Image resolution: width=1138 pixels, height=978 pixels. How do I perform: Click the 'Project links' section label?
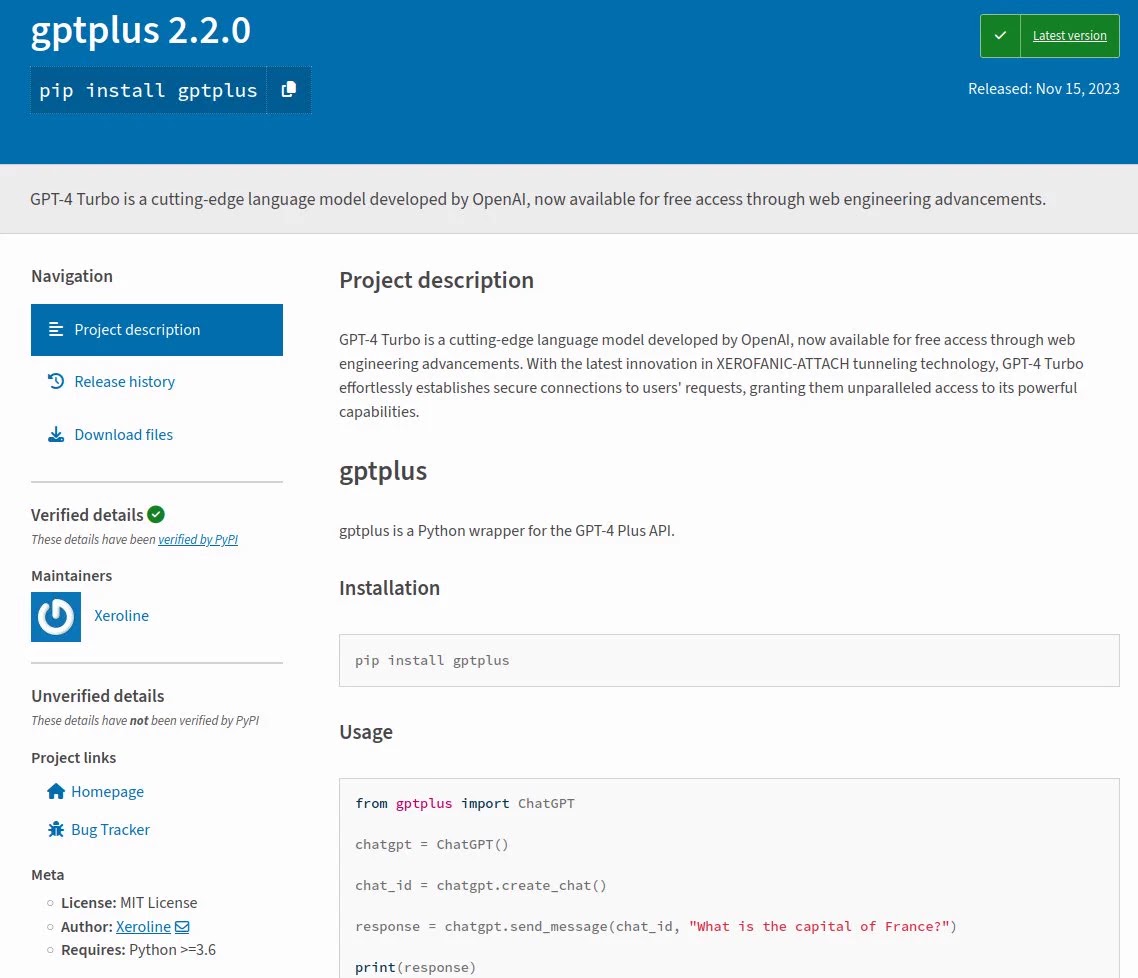[x=73, y=757]
